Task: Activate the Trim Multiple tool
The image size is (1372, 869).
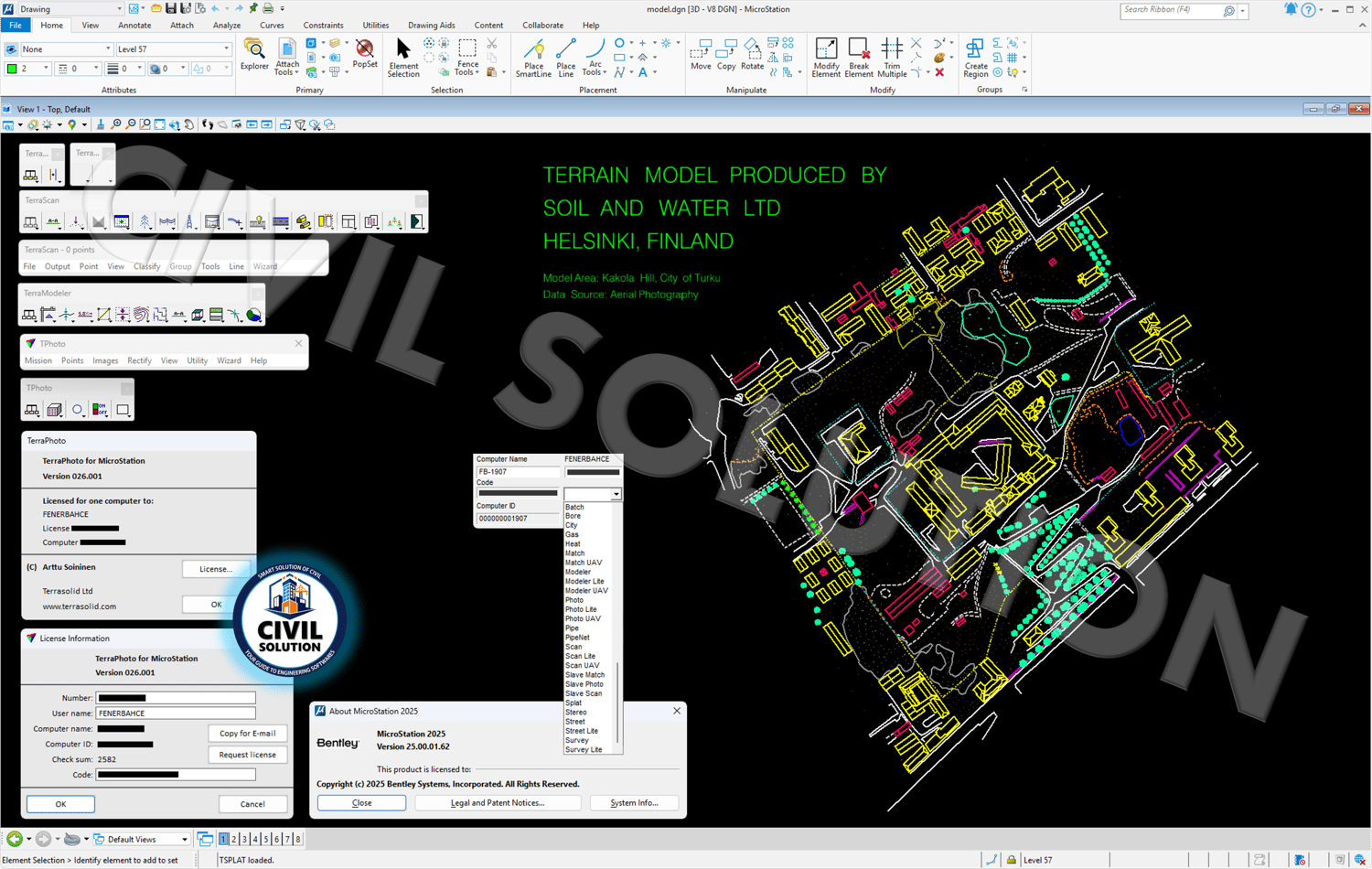Action: 892,58
